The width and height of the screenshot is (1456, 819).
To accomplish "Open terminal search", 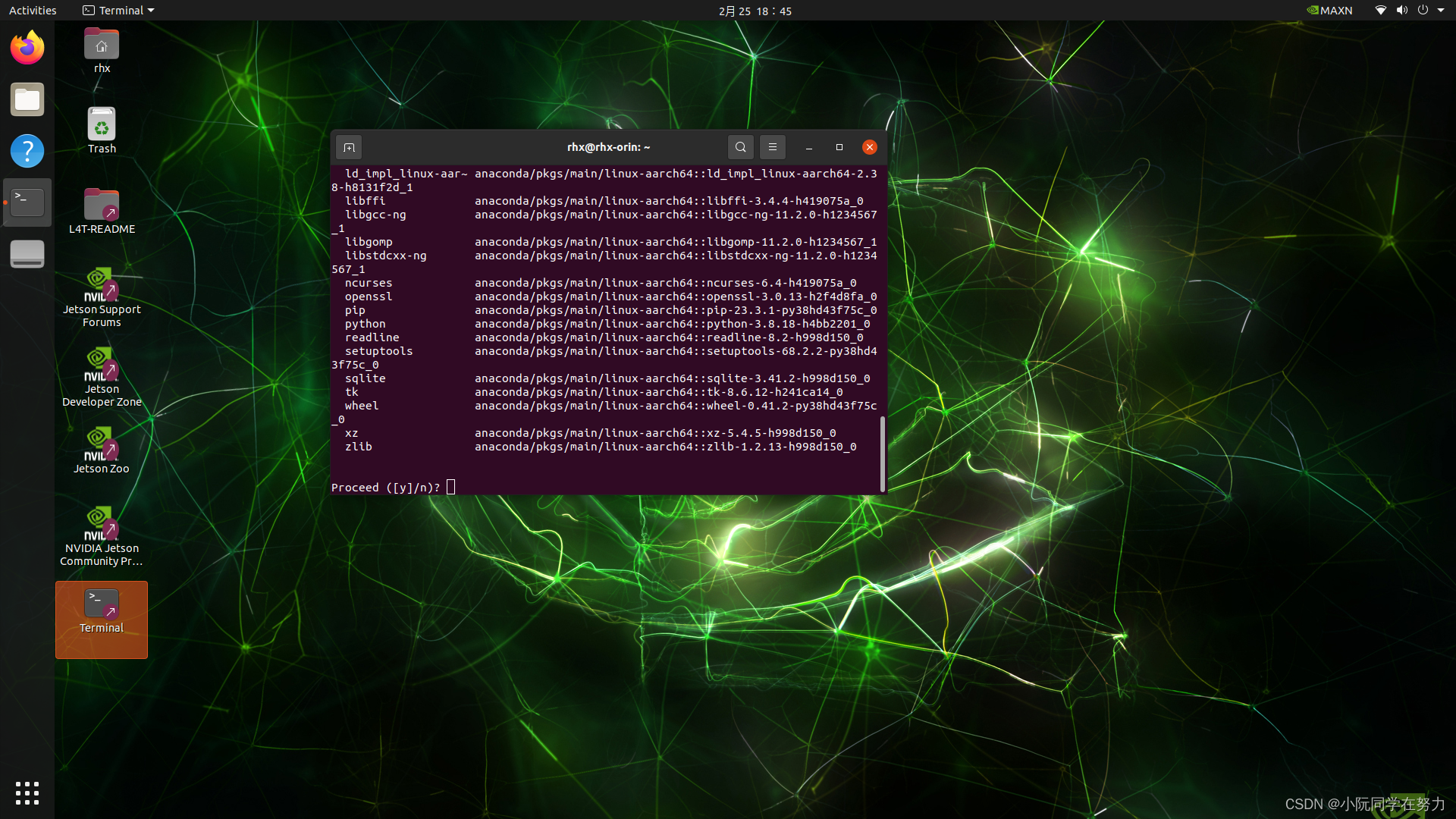I will [x=741, y=147].
